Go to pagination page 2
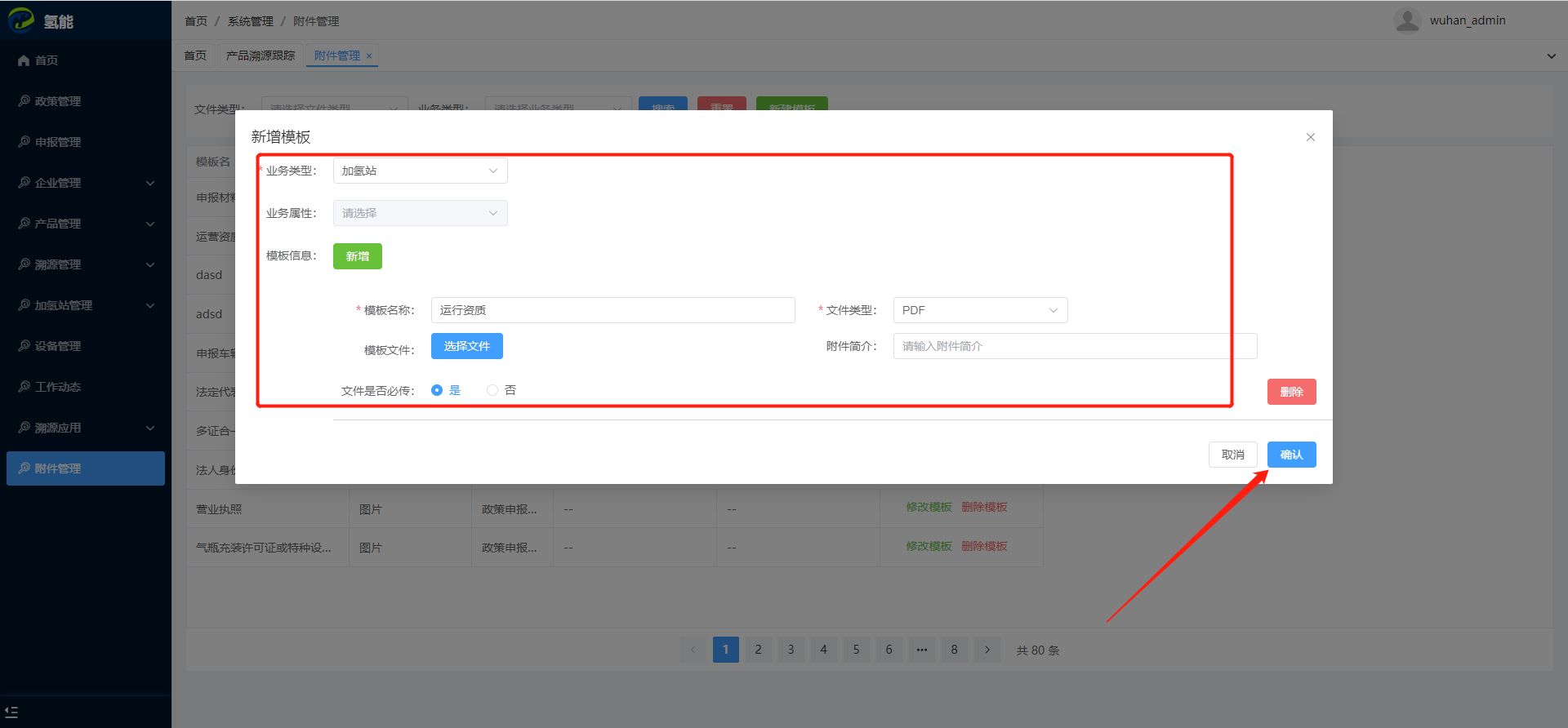This screenshot has width=1568, height=728. tap(759, 650)
